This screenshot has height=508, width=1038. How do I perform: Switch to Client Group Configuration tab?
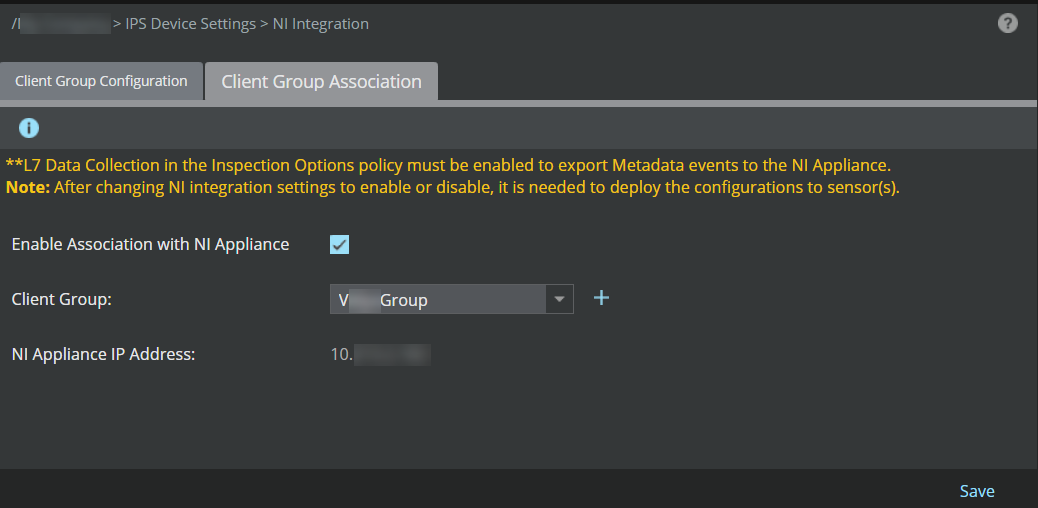[x=101, y=81]
